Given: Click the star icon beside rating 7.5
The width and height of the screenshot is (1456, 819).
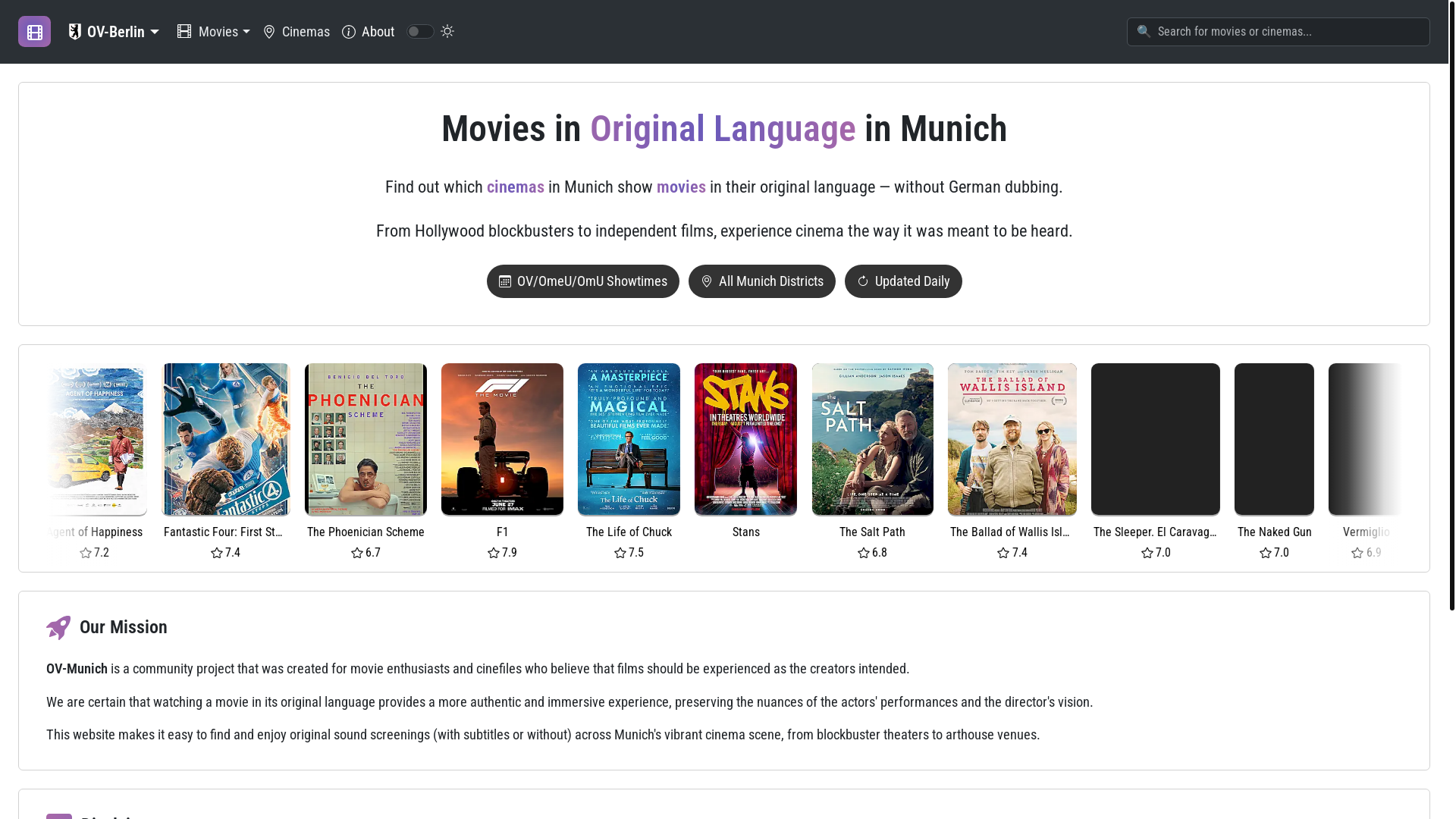Looking at the screenshot, I should click(x=620, y=553).
